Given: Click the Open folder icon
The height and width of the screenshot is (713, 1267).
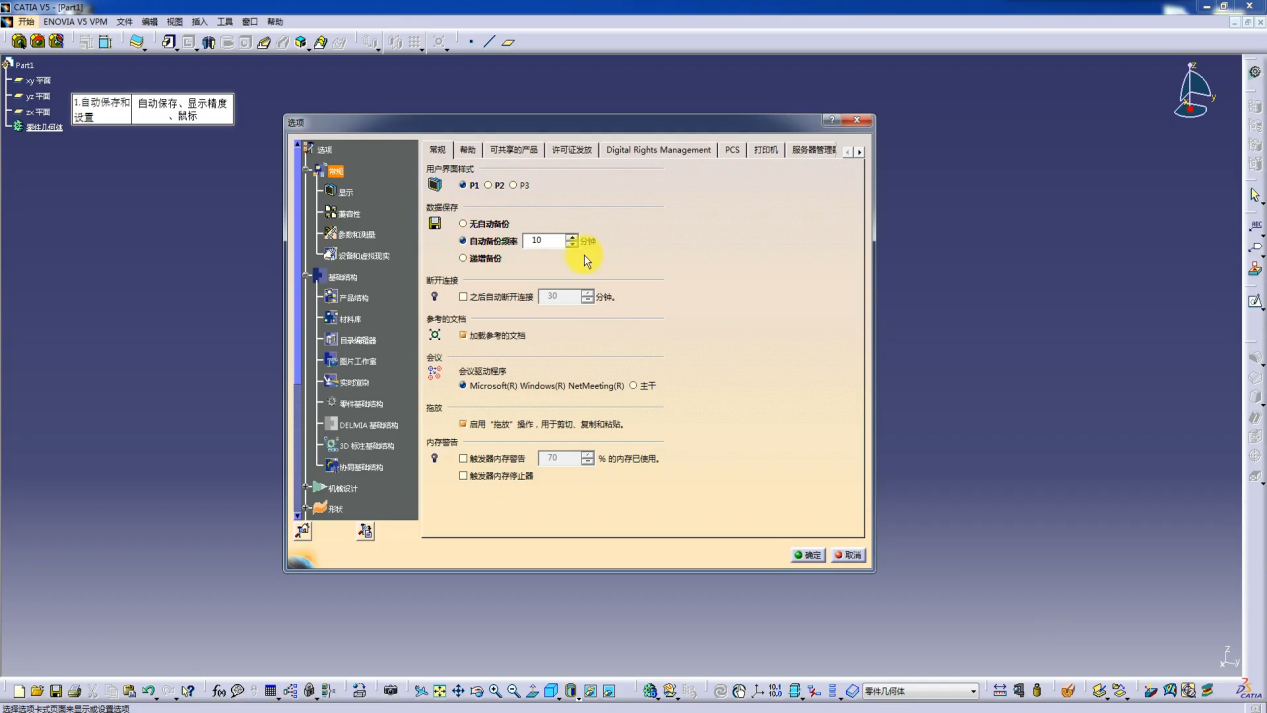Looking at the screenshot, I should (x=37, y=691).
